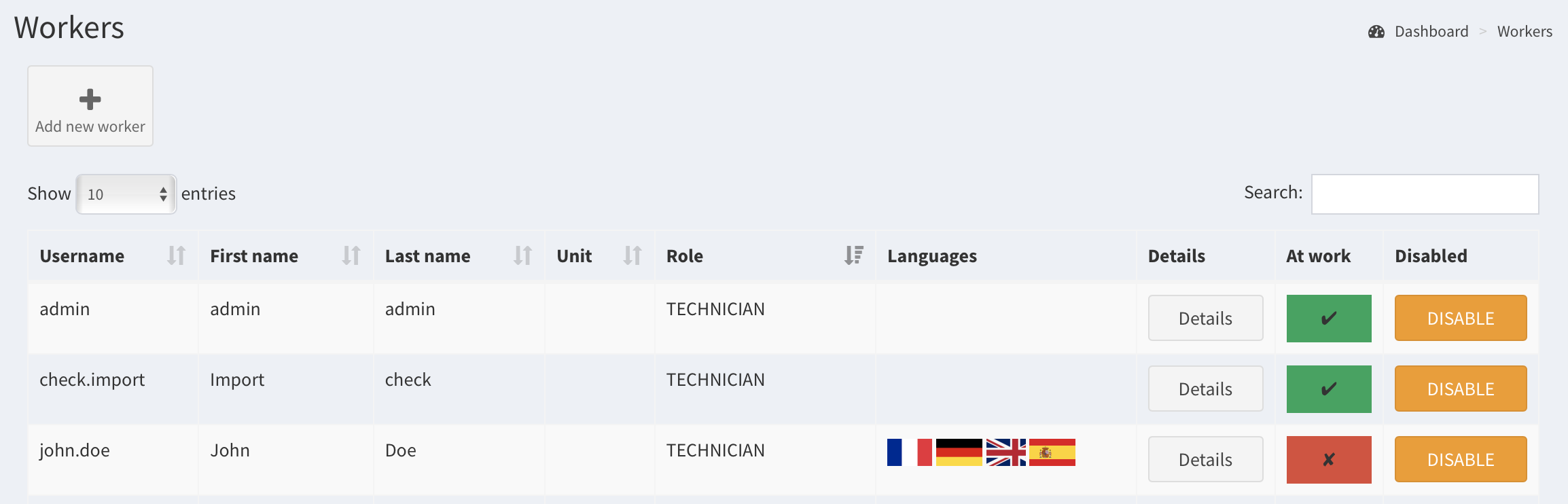The width and height of the screenshot is (1568, 504).
Task: Click the plus icon to add worker
Action: coord(90,100)
